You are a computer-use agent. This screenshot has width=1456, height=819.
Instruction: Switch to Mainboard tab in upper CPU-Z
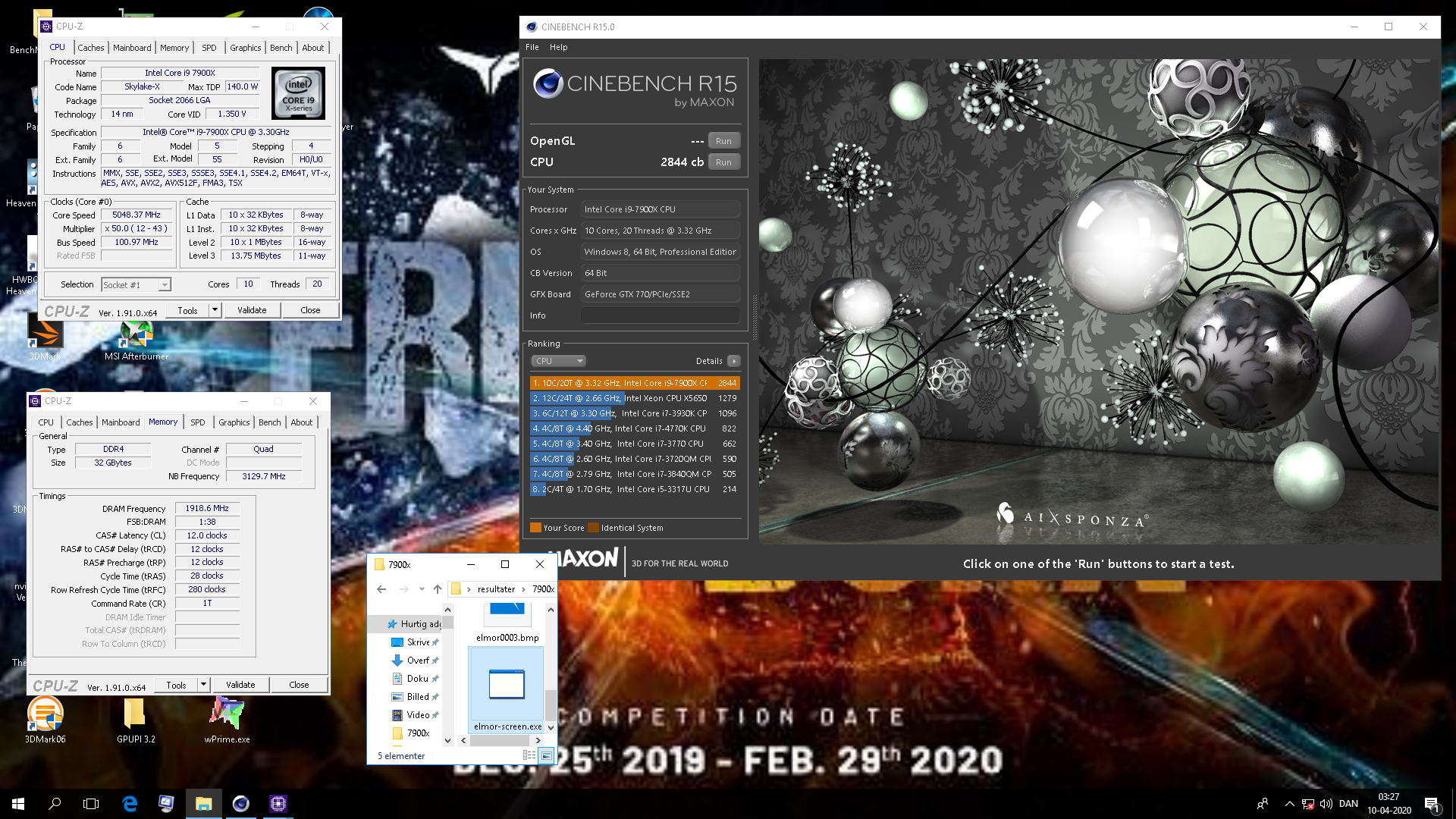tap(132, 48)
